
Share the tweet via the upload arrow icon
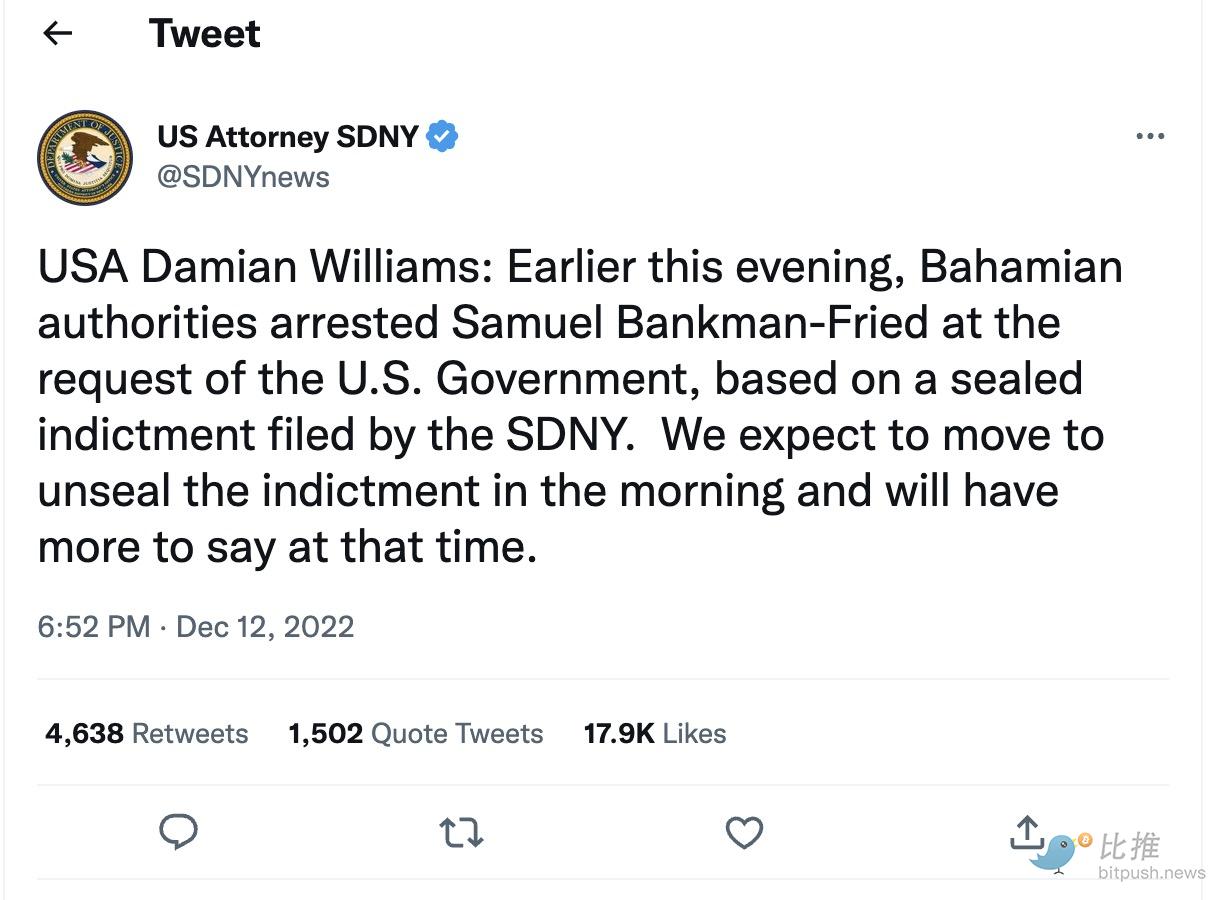point(1027,832)
